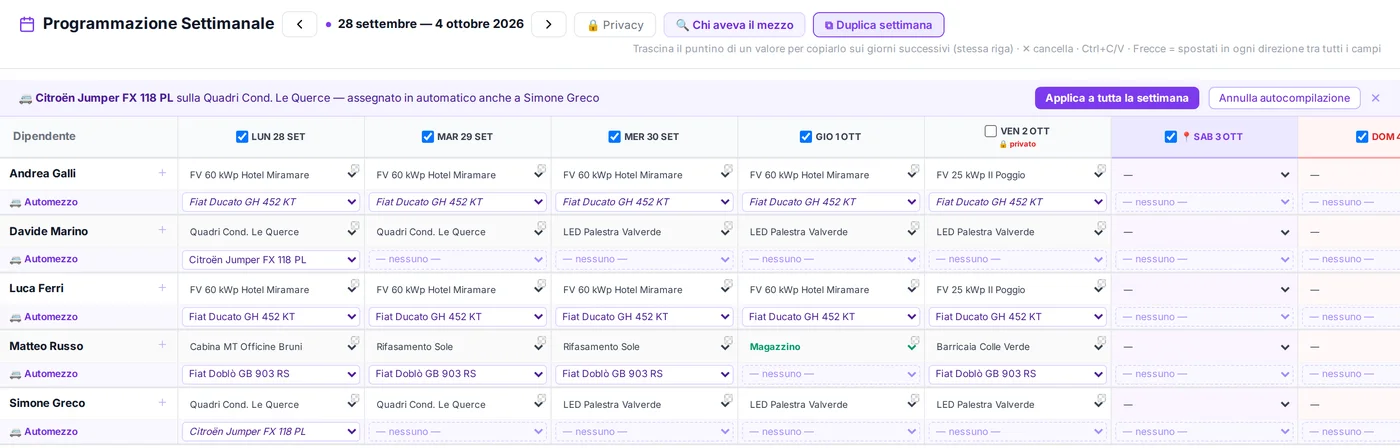Open Andrea Galli's GIO vehicle dropdown Fiat Ducato
Screen dimensions: 1400x448
[x=831, y=202]
